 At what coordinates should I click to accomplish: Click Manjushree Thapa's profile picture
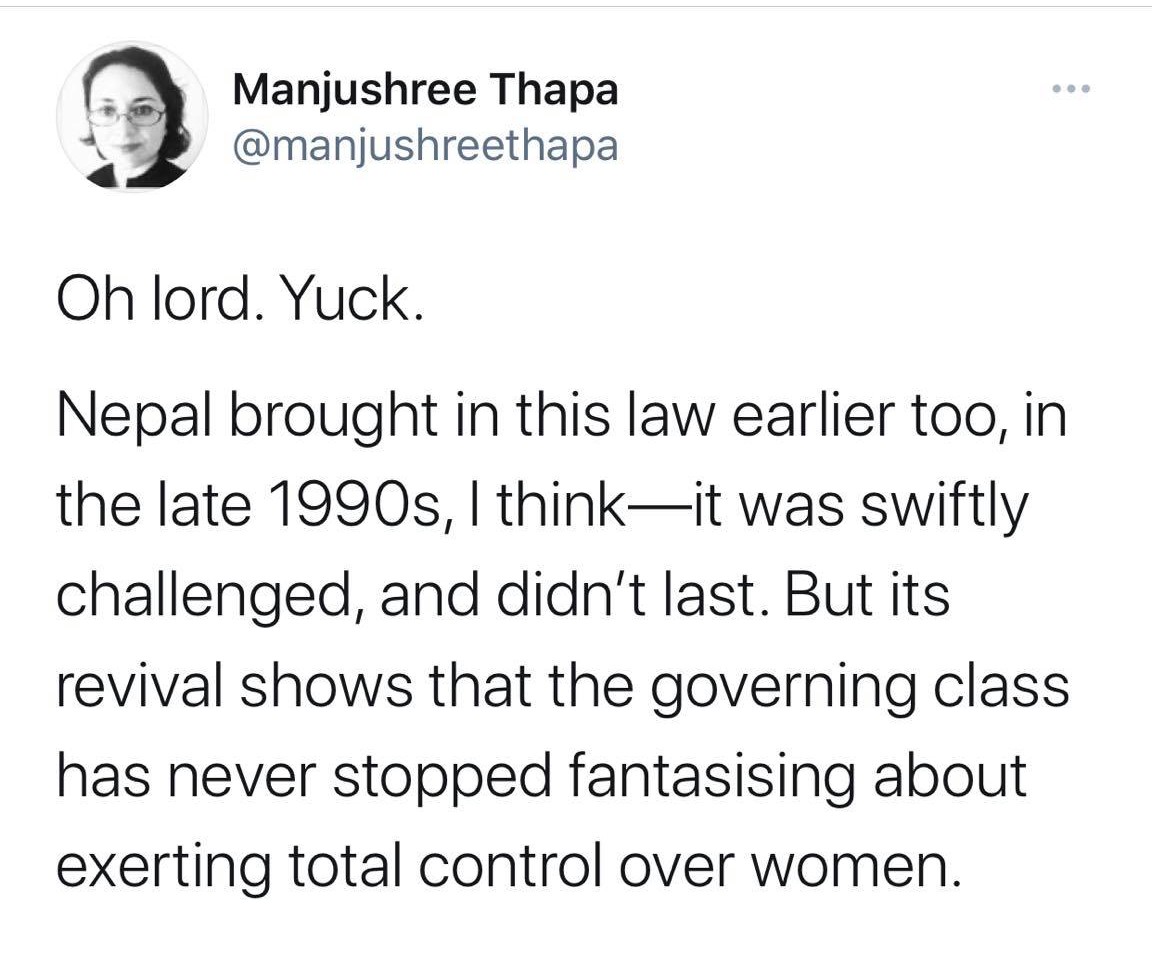point(132,117)
